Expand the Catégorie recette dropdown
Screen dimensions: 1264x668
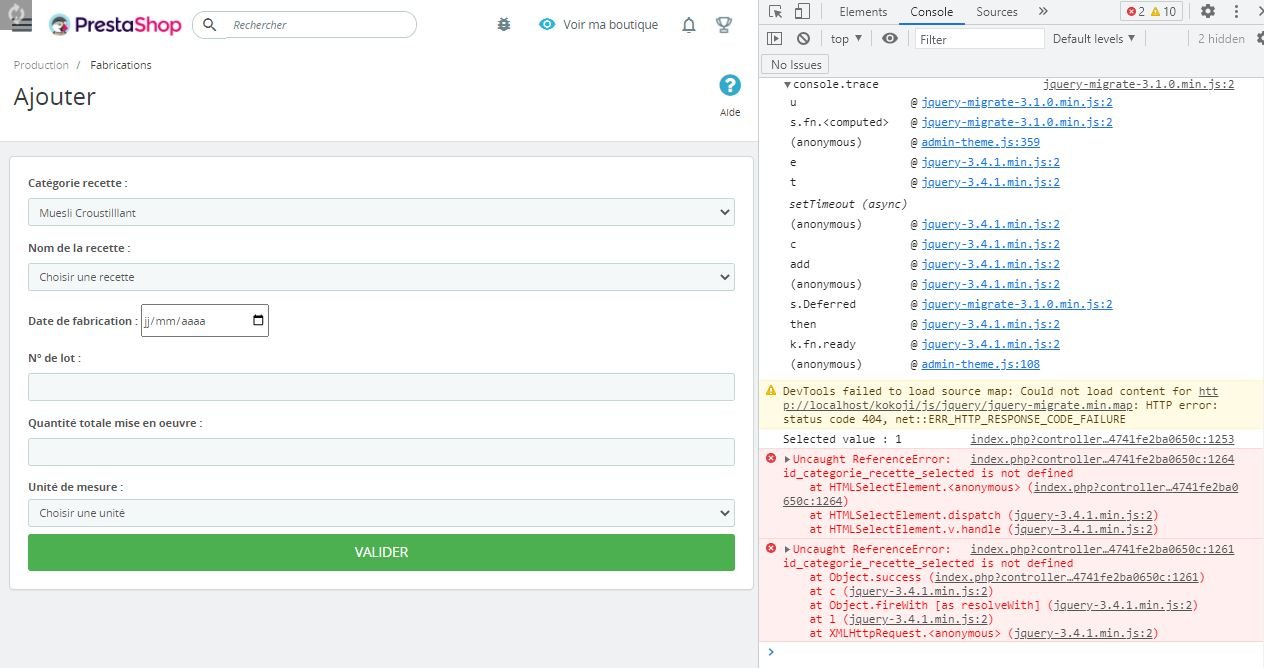[x=381, y=212]
